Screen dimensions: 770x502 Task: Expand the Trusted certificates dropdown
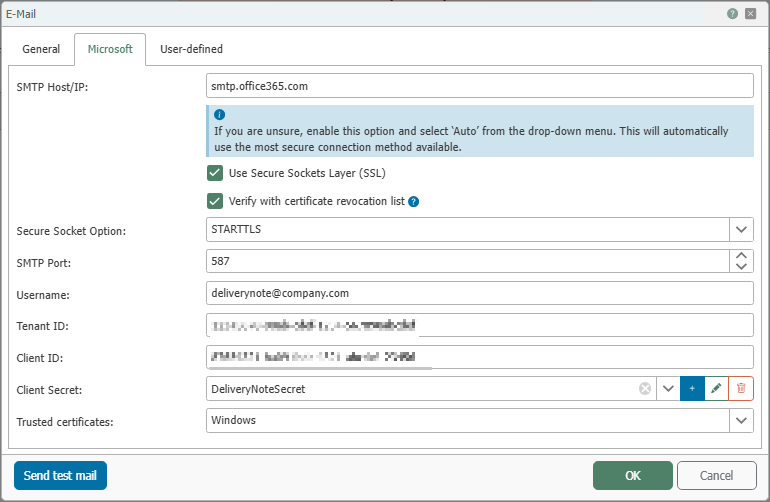coord(741,420)
